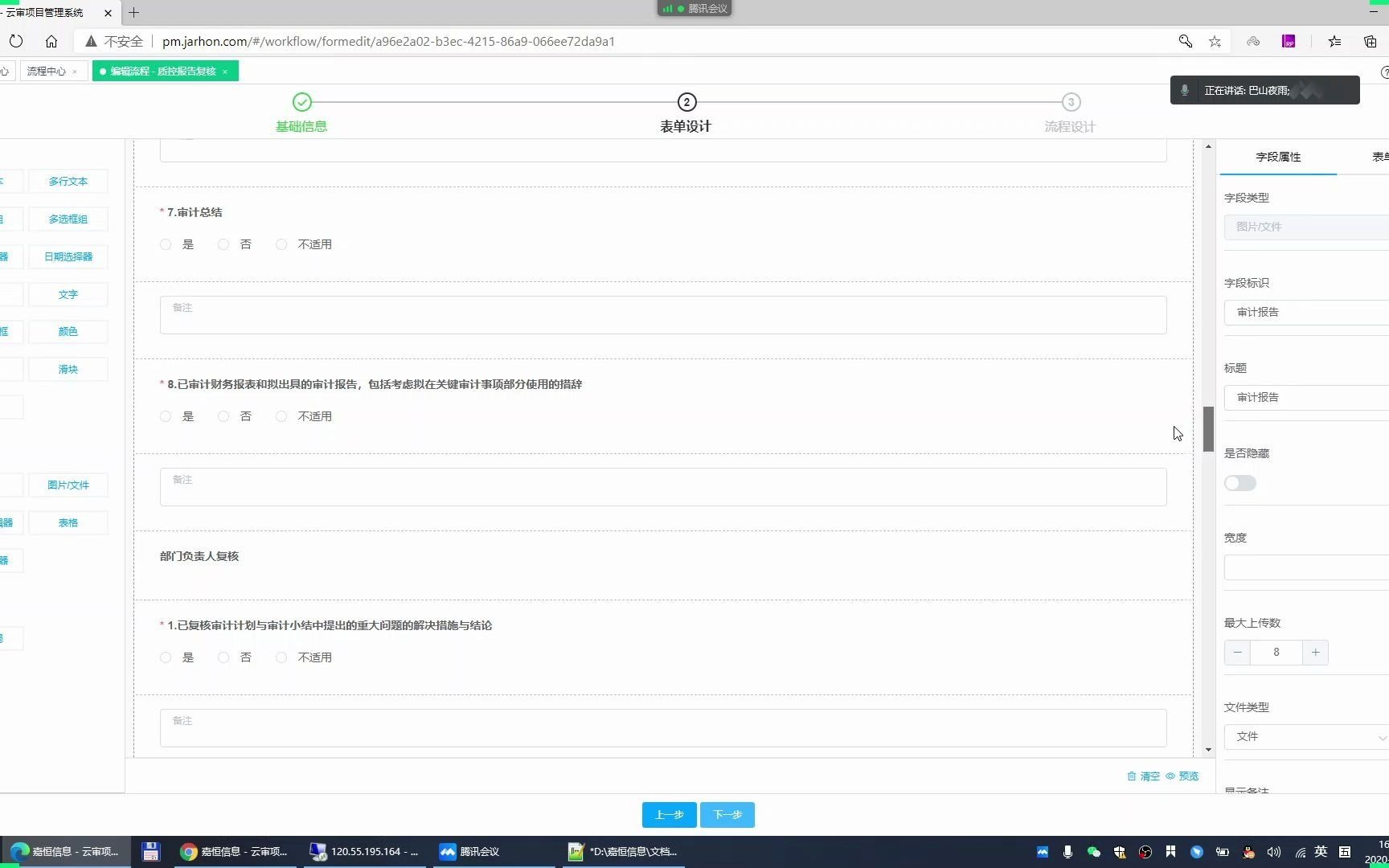Select 否 for question 8 审计报告
Viewport: 1389px width, 868px height.
(223, 416)
